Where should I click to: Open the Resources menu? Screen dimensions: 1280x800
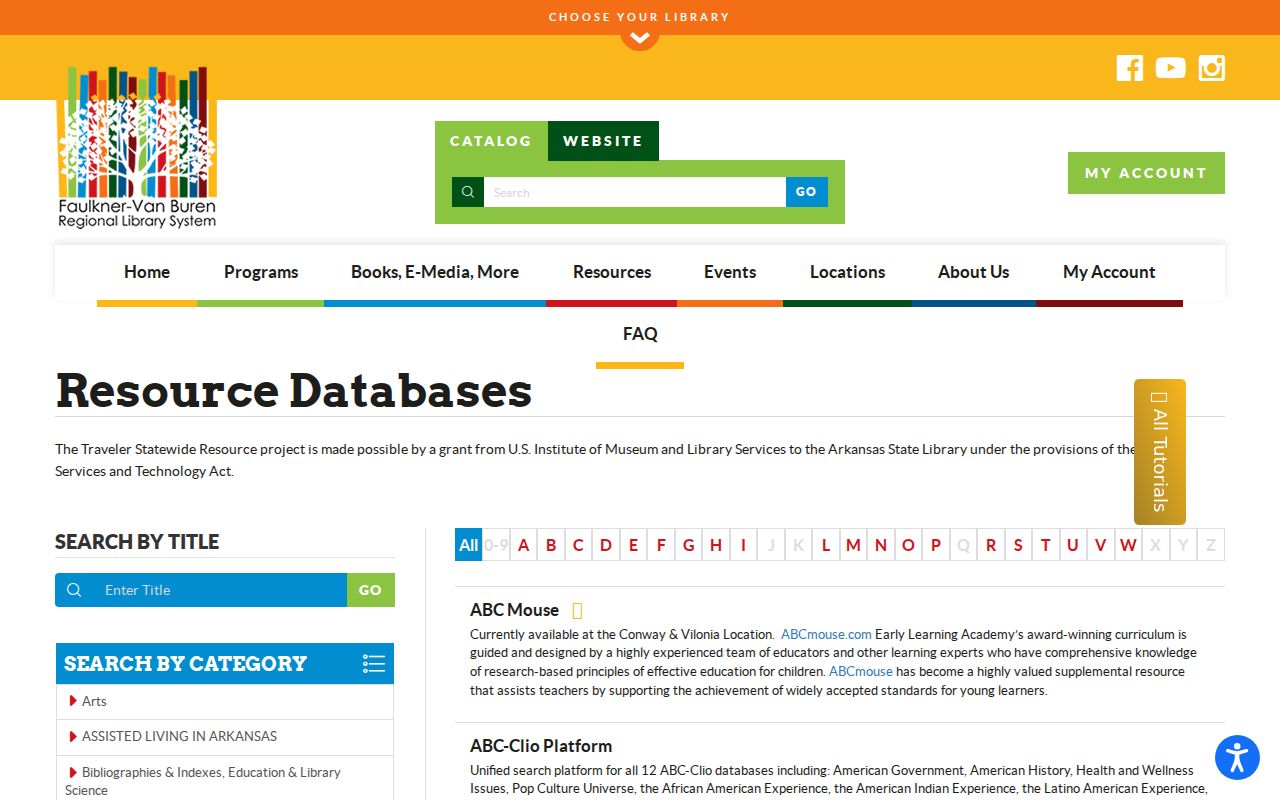[x=612, y=272]
